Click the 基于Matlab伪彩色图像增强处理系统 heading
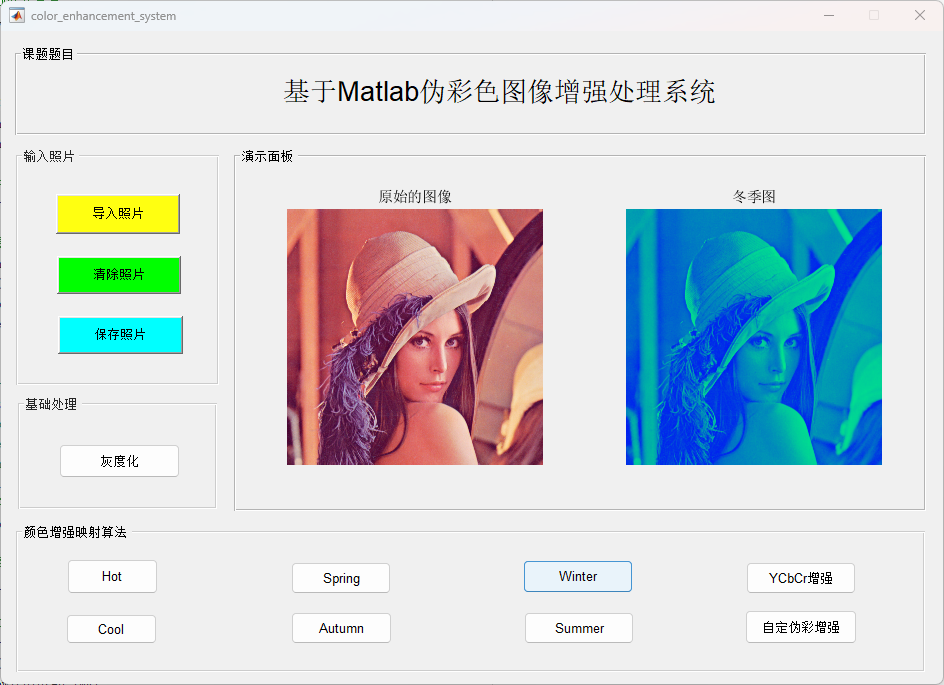This screenshot has width=944, height=685. pyautogui.click(x=499, y=92)
